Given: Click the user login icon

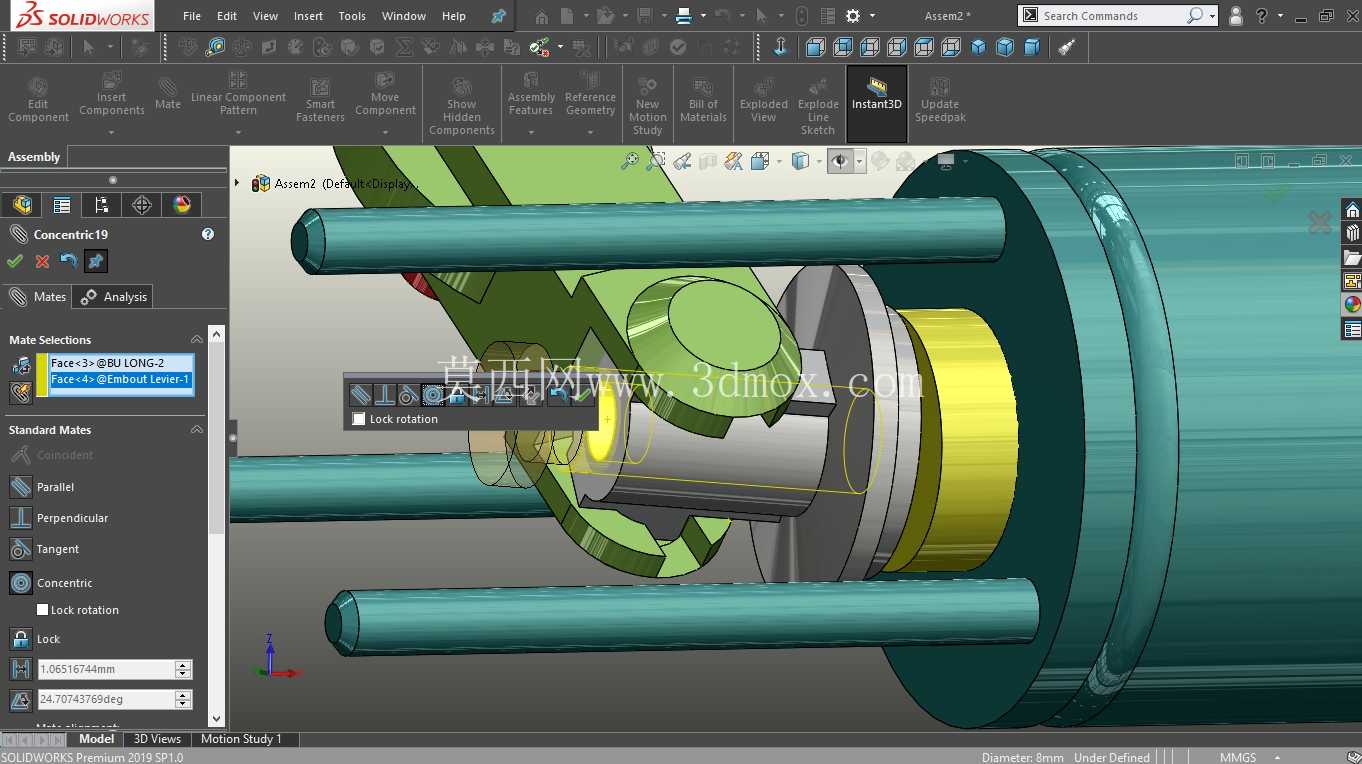Looking at the screenshot, I should coord(1236,16).
